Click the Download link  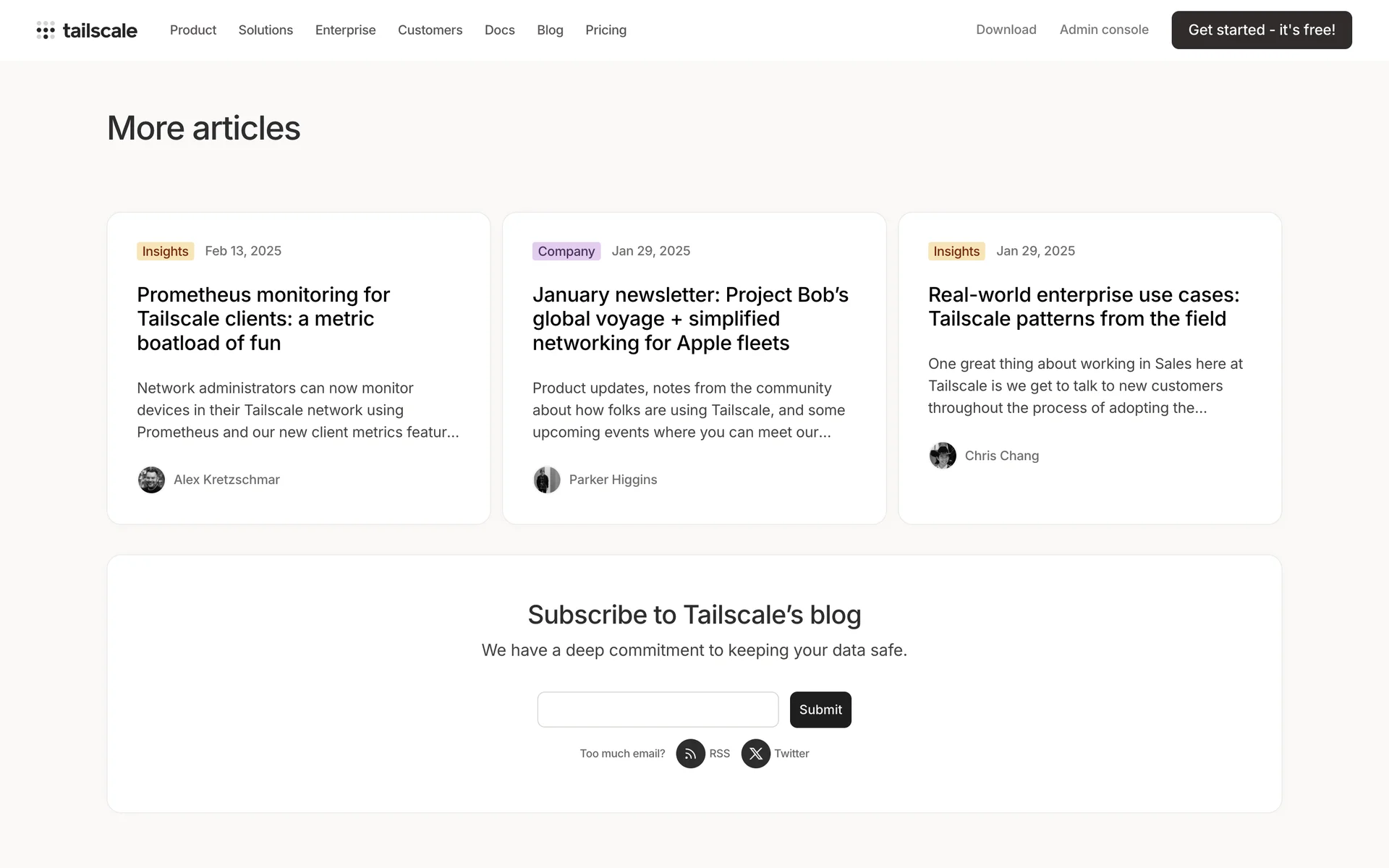(x=1006, y=30)
